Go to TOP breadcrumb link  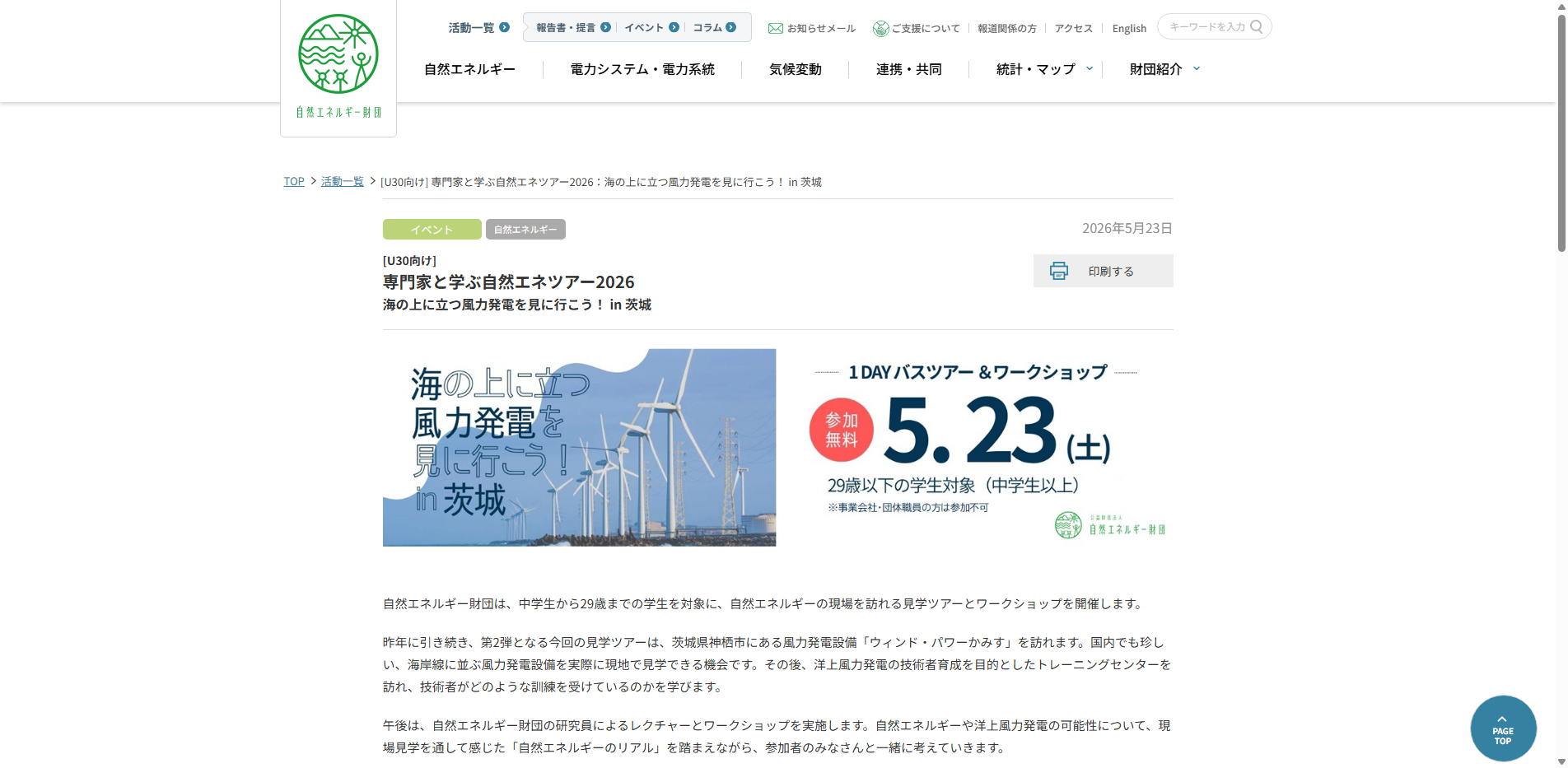tap(294, 181)
